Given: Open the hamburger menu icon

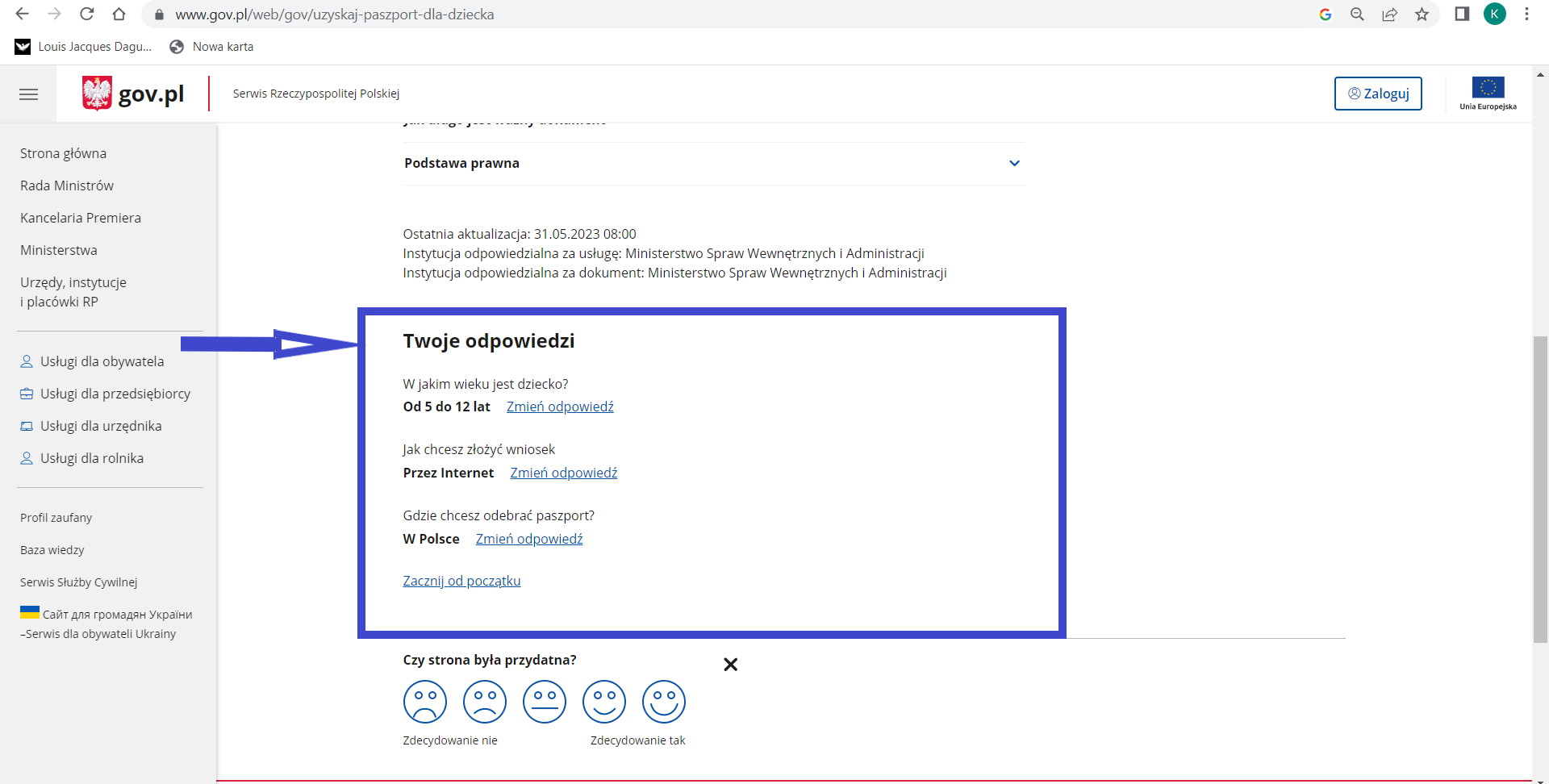Looking at the screenshot, I should (x=28, y=94).
